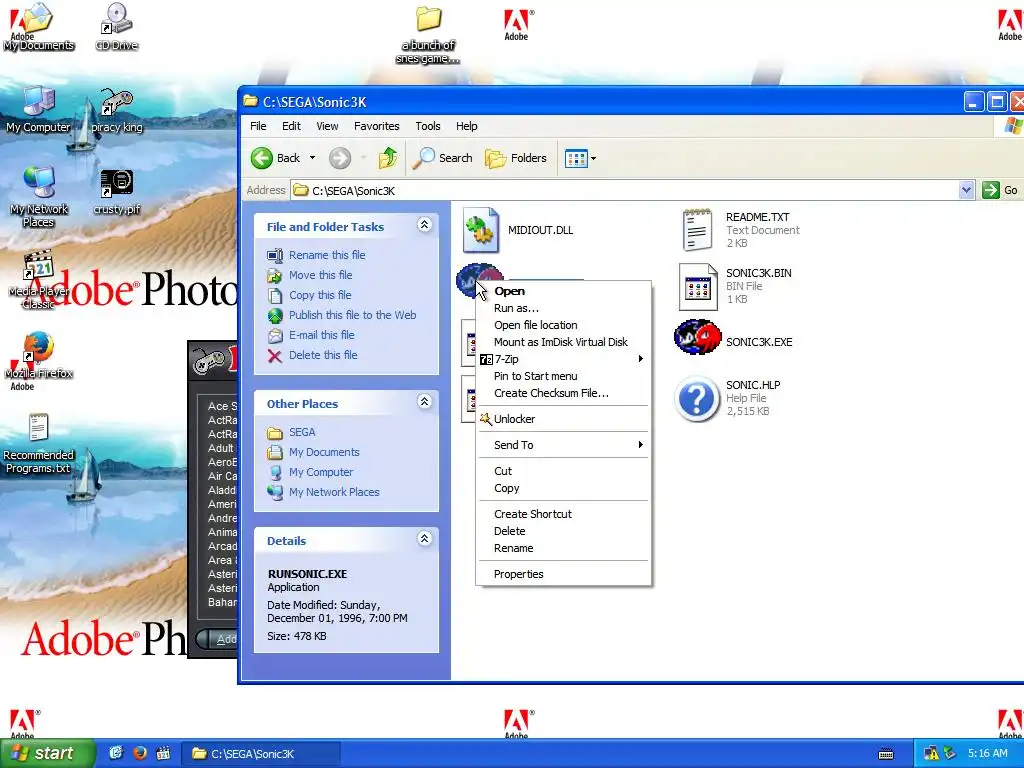Choose Open file location in context menu
The image size is (1024, 768).
(x=564, y=325)
